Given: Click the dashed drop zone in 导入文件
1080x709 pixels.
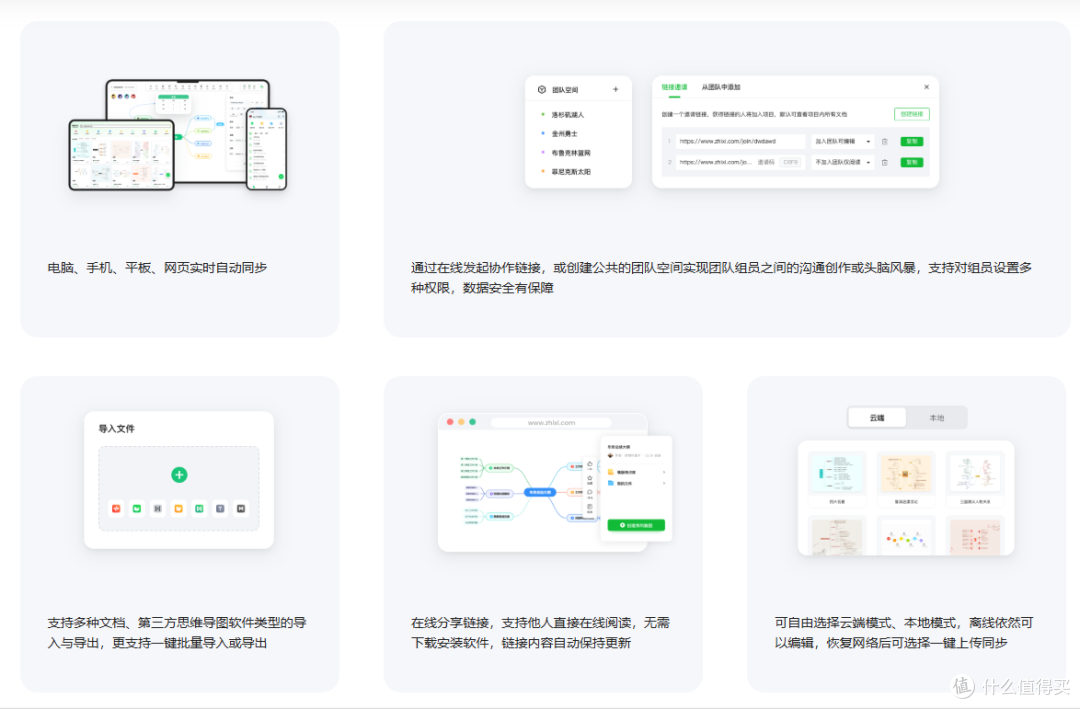Looking at the screenshot, I should [179, 489].
